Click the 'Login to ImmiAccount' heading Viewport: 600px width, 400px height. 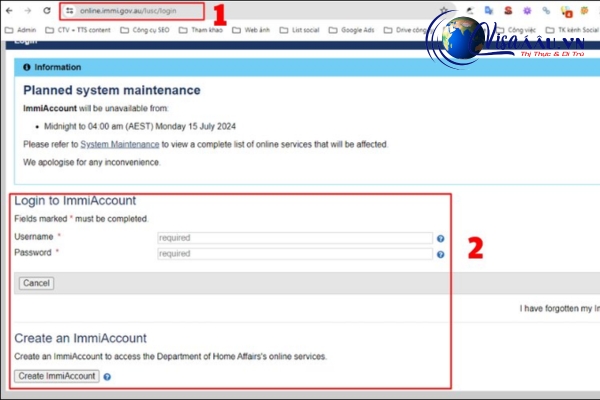[75, 201]
